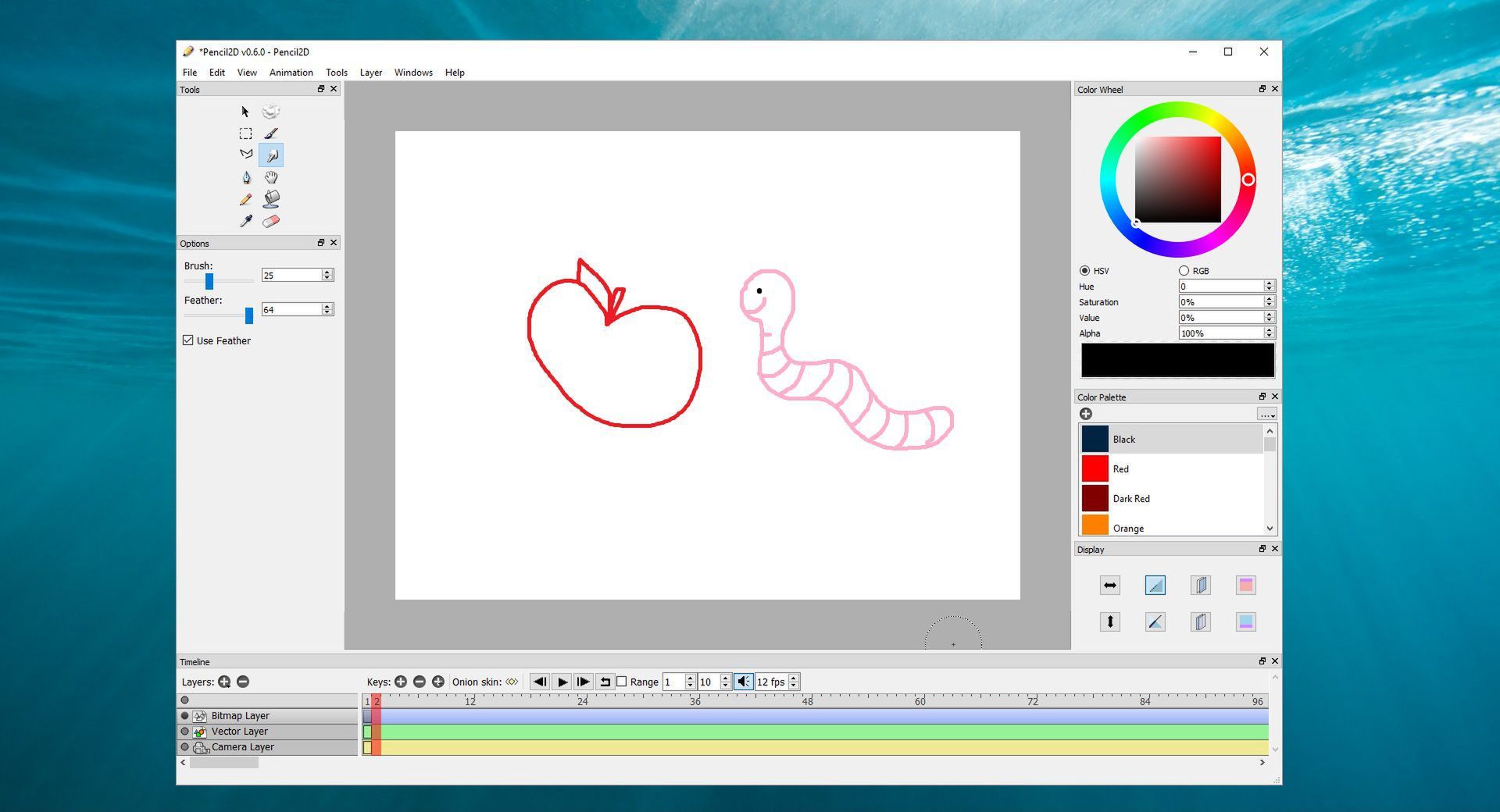Increase the fps value using its up stepper
Viewport: 1500px width, 812px height.
click(x=794, y=678)
